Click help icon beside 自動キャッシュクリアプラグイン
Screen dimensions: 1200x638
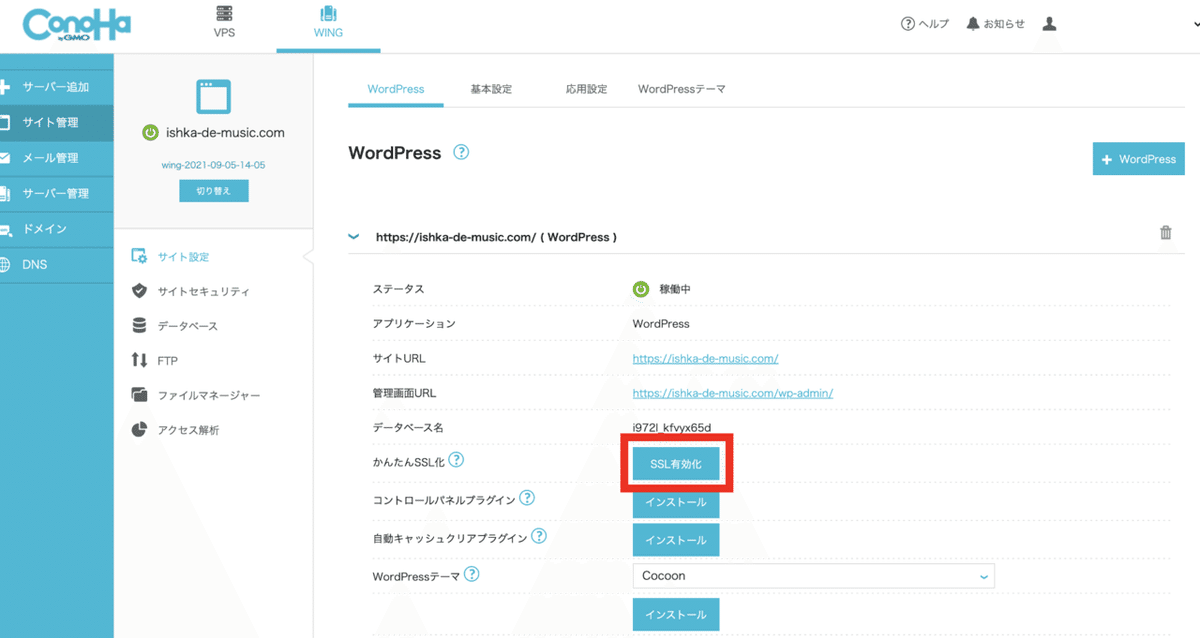pos(539,536)
